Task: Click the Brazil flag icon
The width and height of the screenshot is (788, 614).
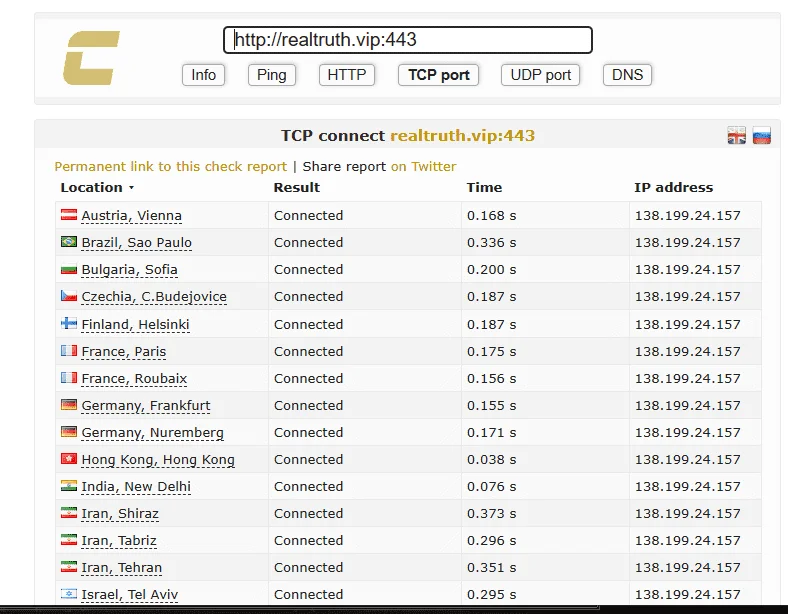Action: [69, 242]
